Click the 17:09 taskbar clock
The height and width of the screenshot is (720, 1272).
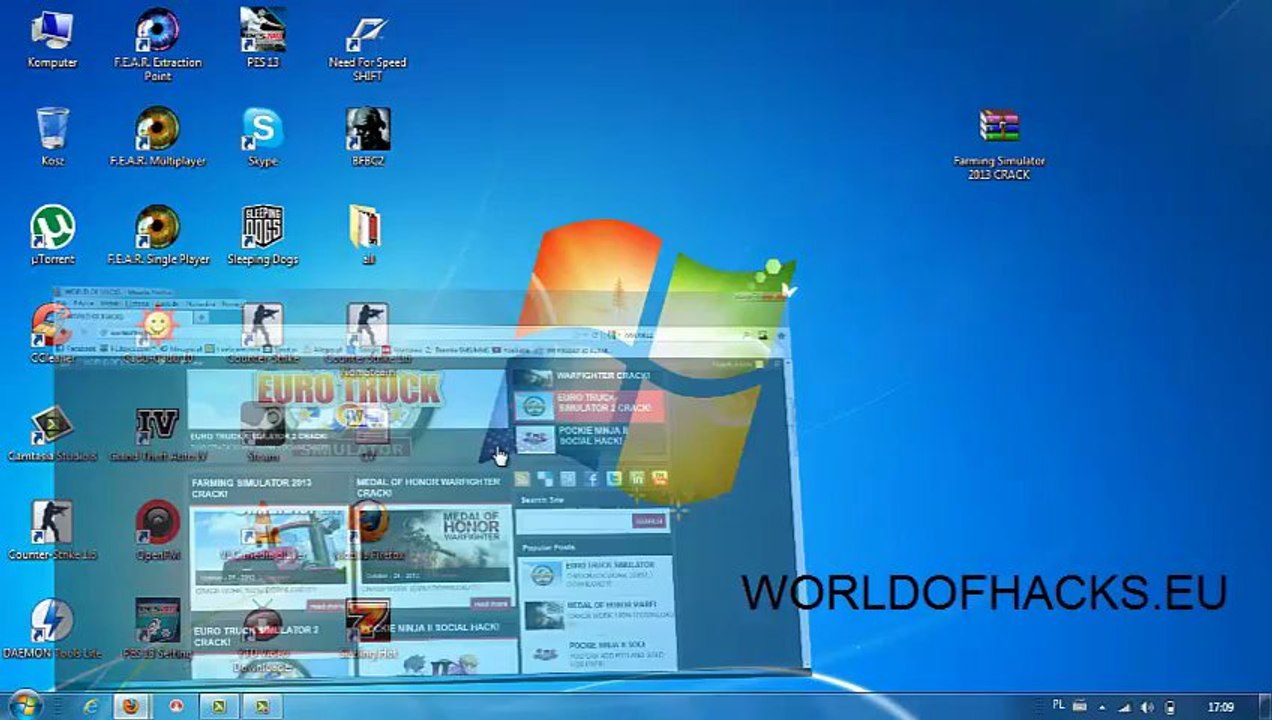[x=1220, y=707]
